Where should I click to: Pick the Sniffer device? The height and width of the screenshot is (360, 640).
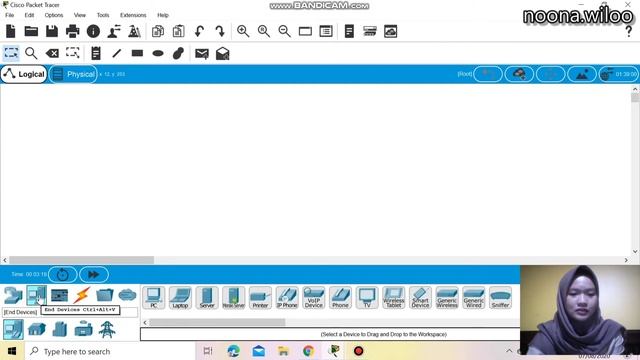[500, 298]
